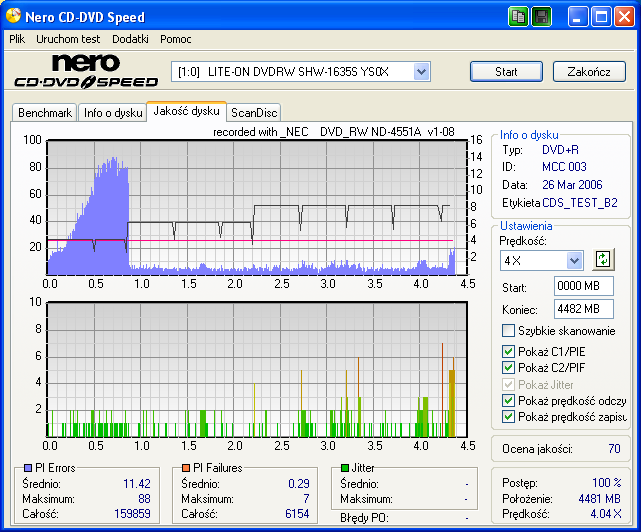The width and height of the screenshot is (641, 532).
Task: Click the Błędy PO label
Action: (x=364, y=518)
